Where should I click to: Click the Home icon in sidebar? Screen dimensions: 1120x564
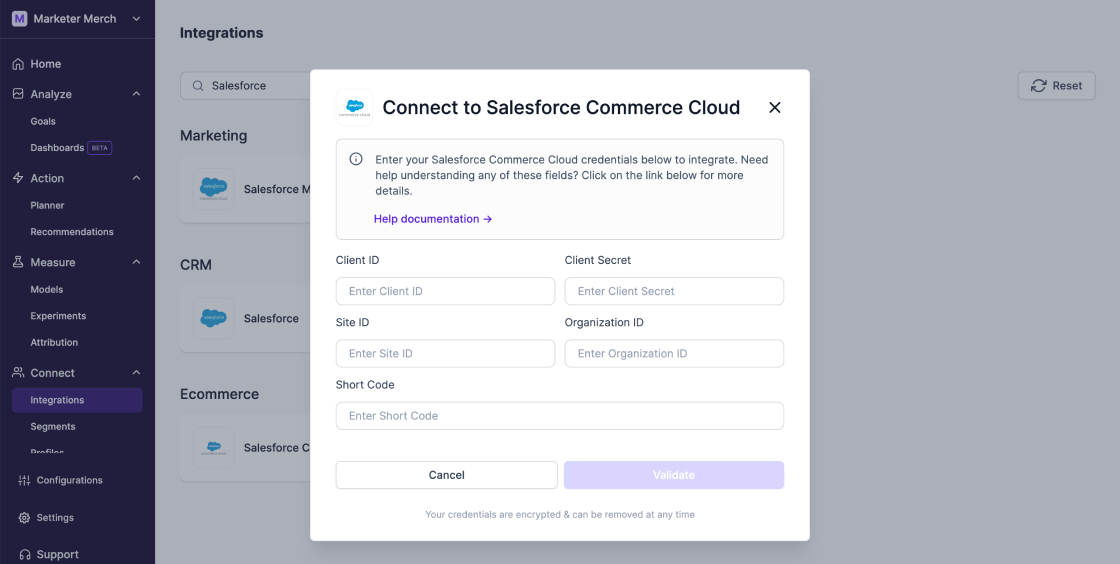[x=19, y=64]
